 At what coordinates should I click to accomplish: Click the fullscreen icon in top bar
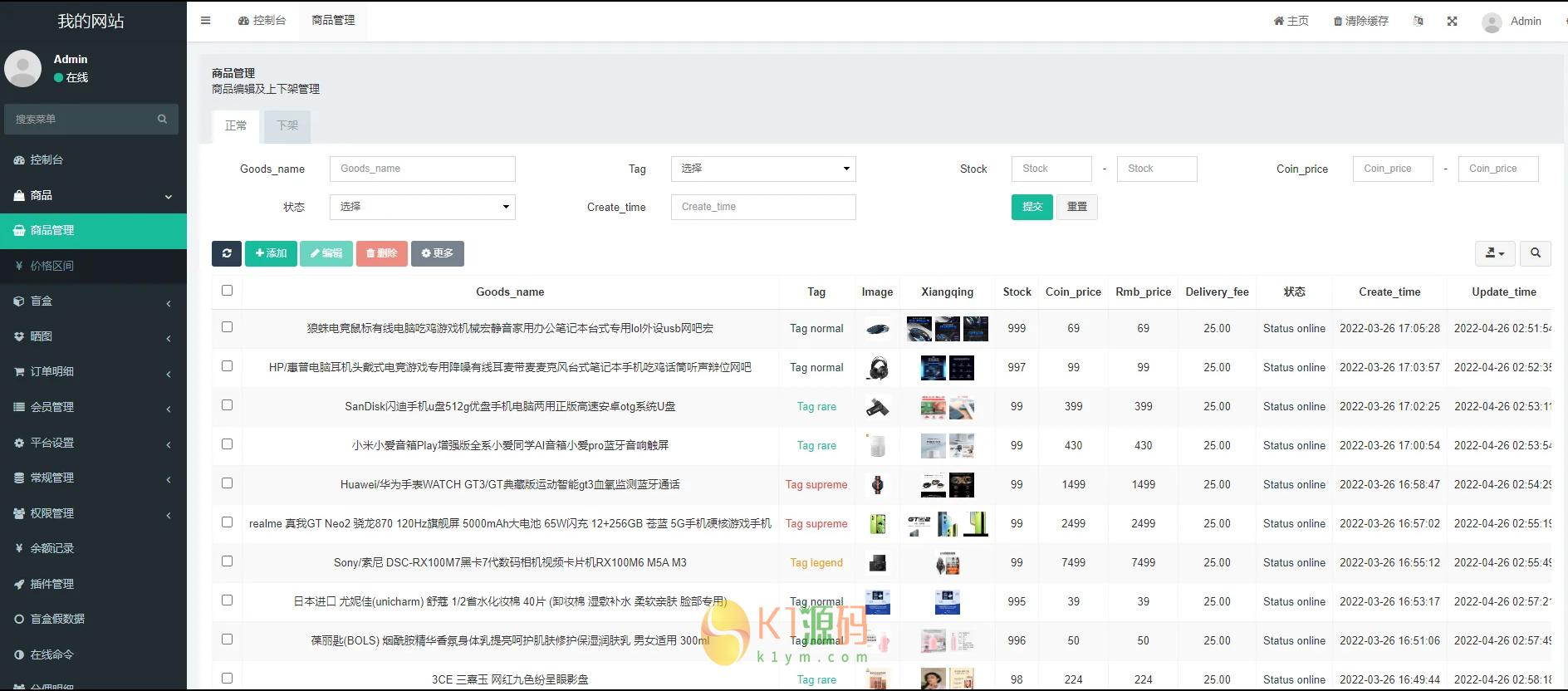1452,22
